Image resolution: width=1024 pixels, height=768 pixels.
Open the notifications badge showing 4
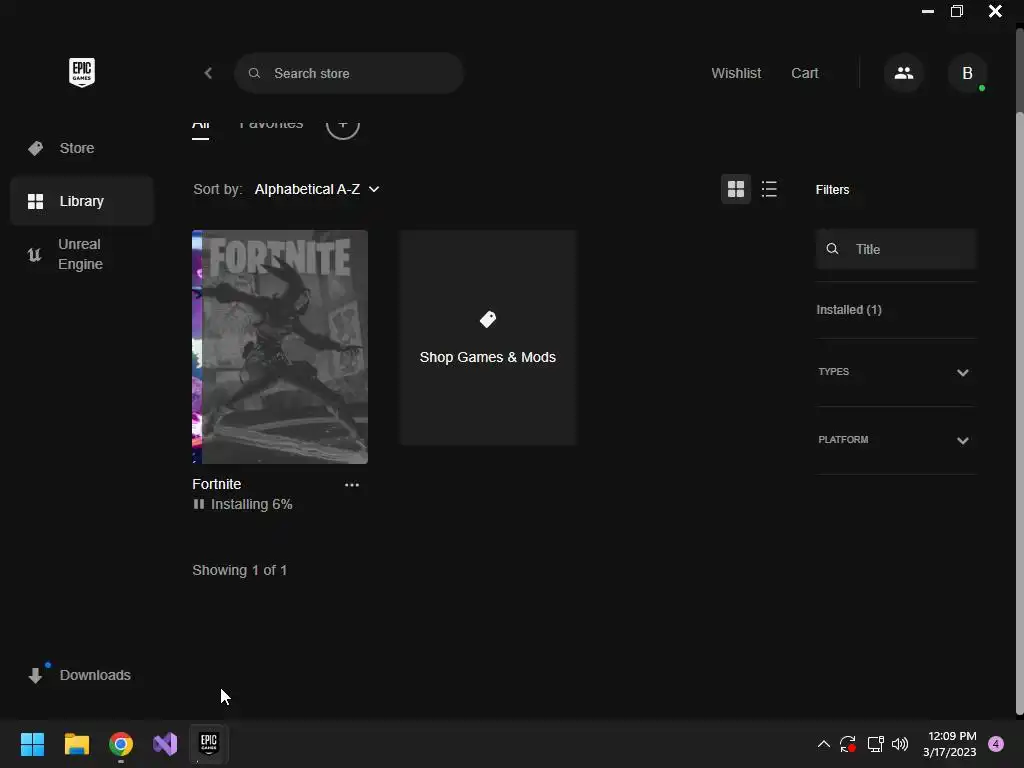[996, 744]
